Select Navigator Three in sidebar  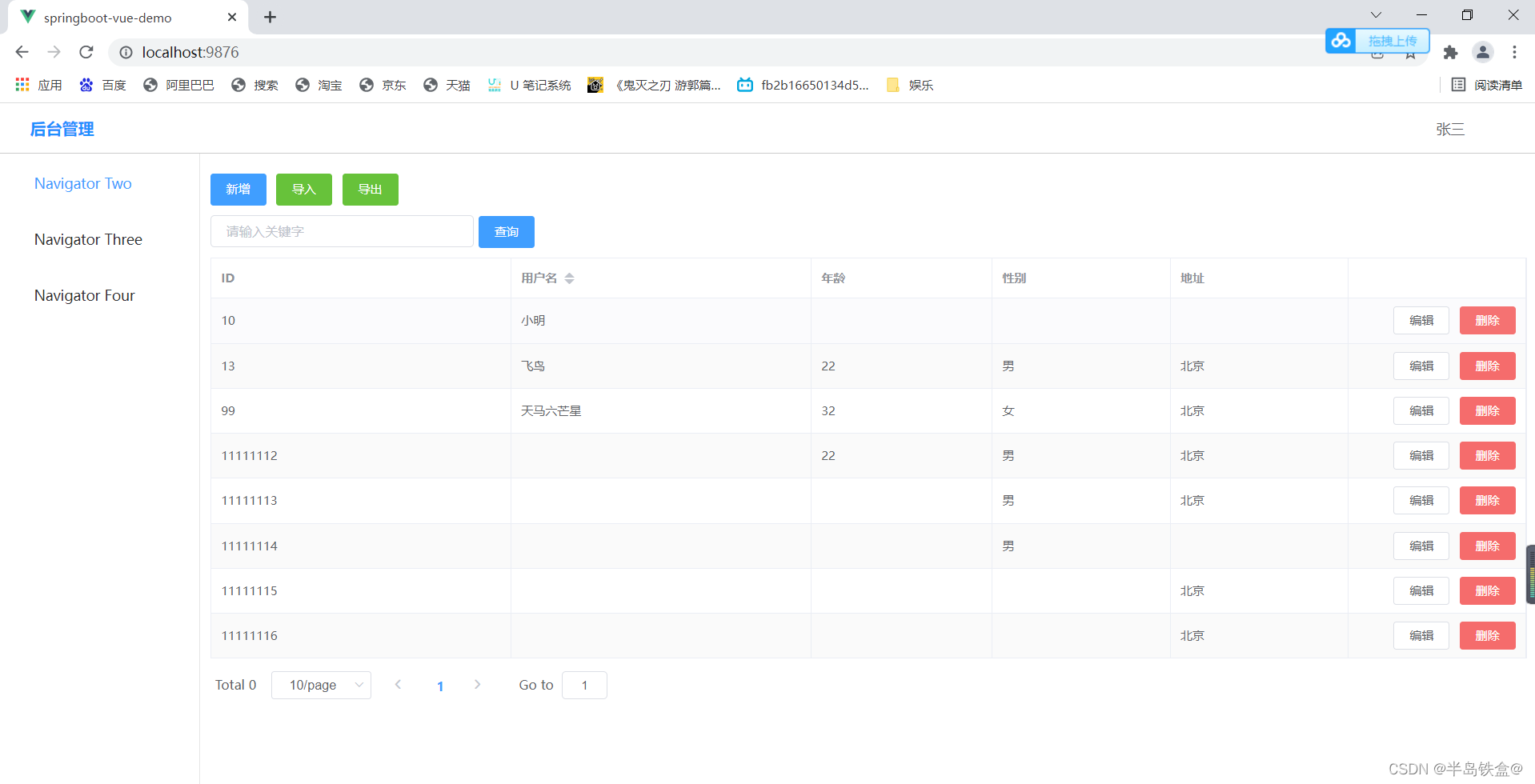click(88, 239)
